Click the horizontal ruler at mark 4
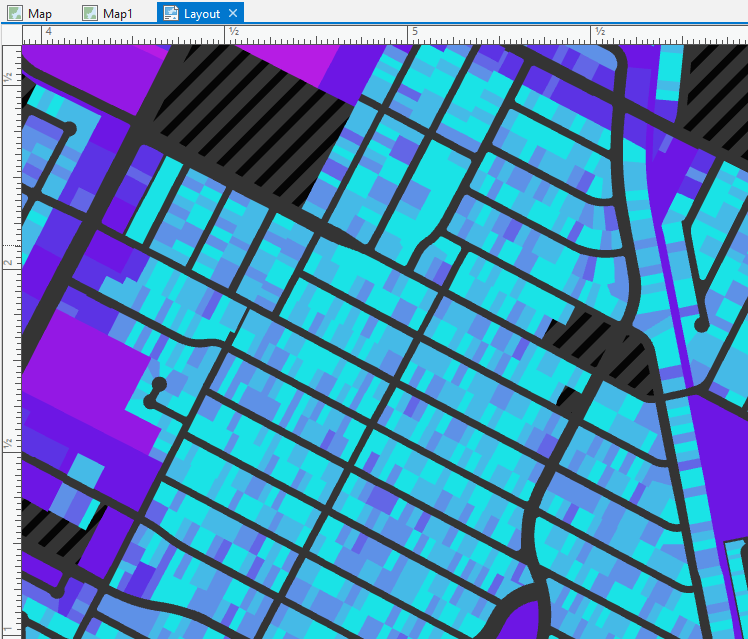This screenshot has width=748, height=639. [48, 31]
